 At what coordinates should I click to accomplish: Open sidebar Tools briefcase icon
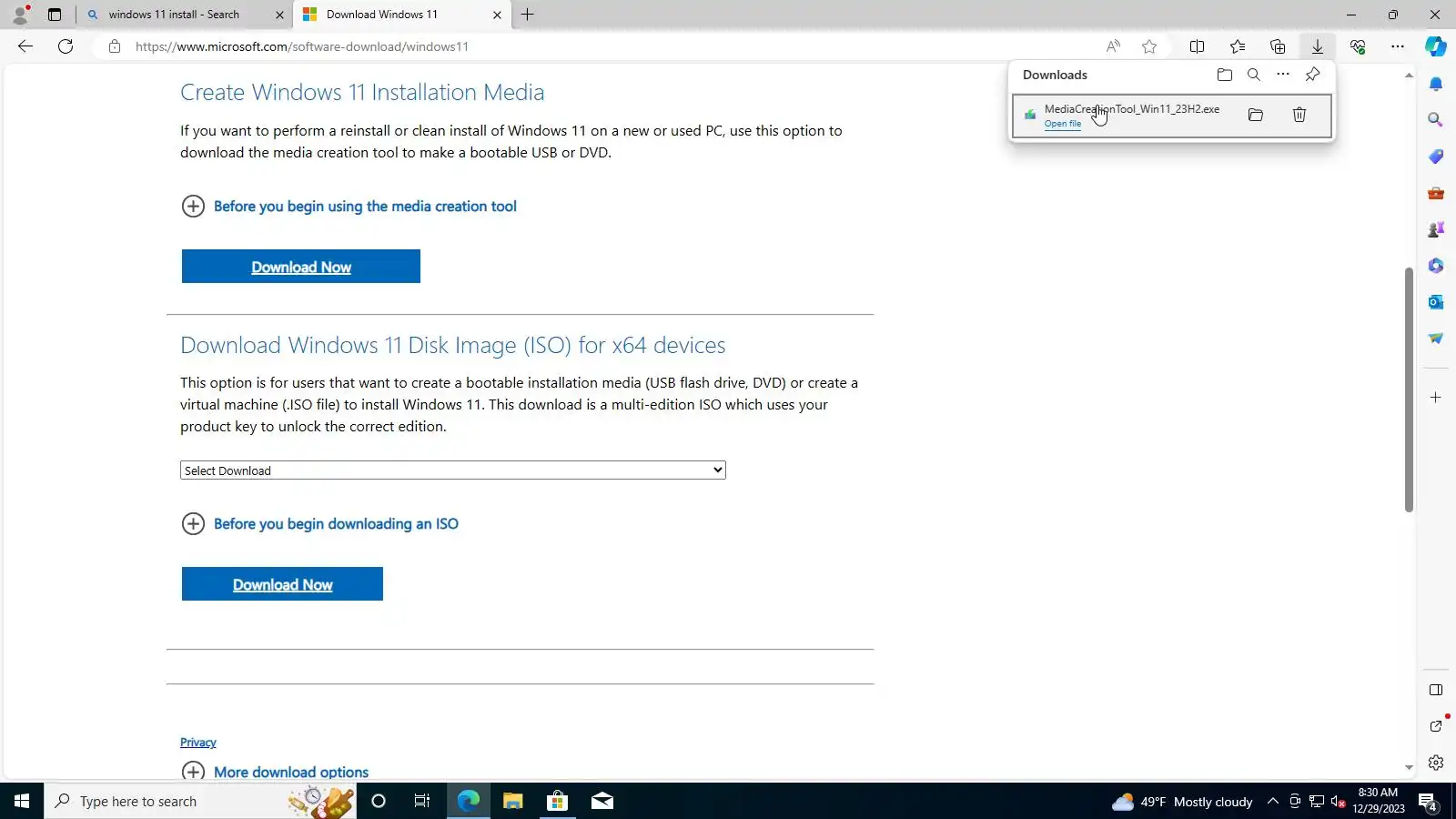pyautogui.click(x=1436, y=193)
